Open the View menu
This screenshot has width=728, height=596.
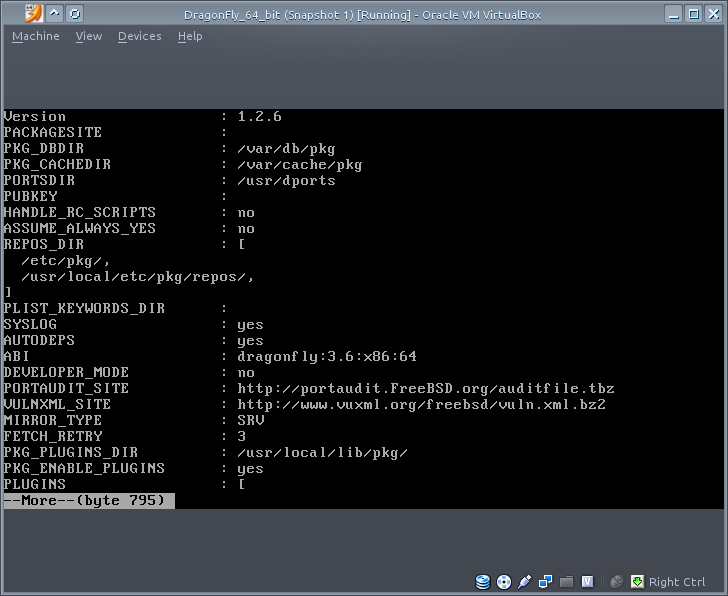[88, 36]
